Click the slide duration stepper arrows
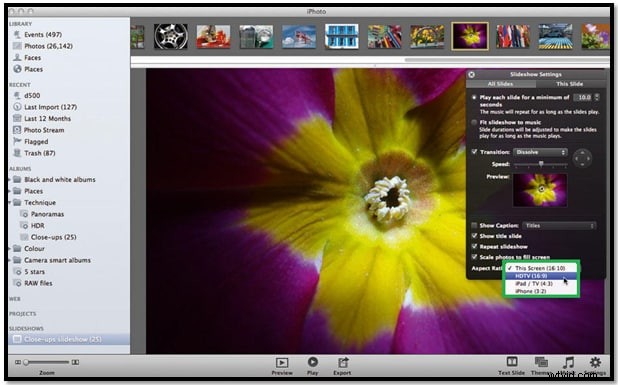The image size is (618, 385). [x=597, y=97]
